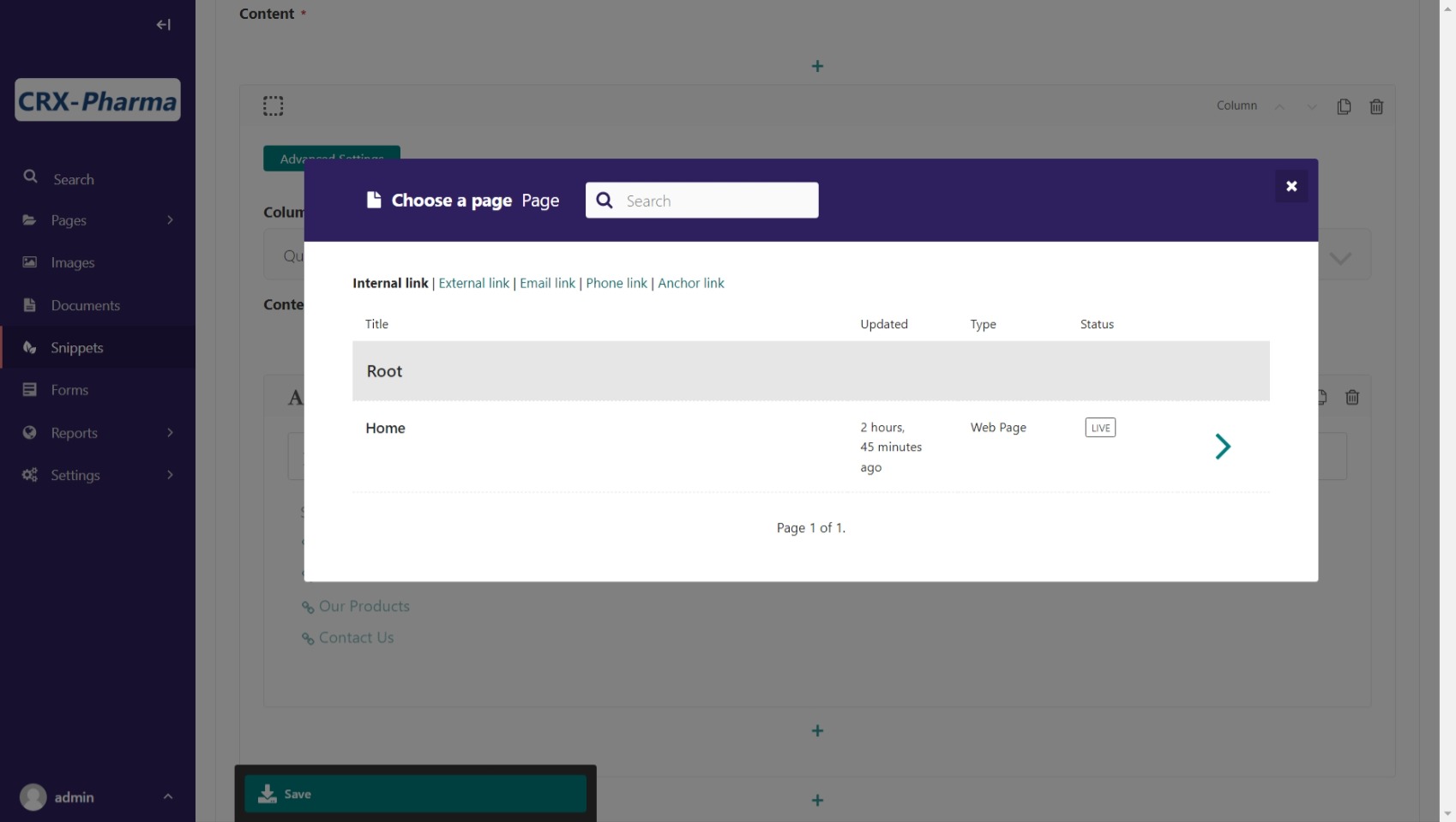Explore child pages of Home via chevron
The image size is (1456, 822).
coord(1223,446)
